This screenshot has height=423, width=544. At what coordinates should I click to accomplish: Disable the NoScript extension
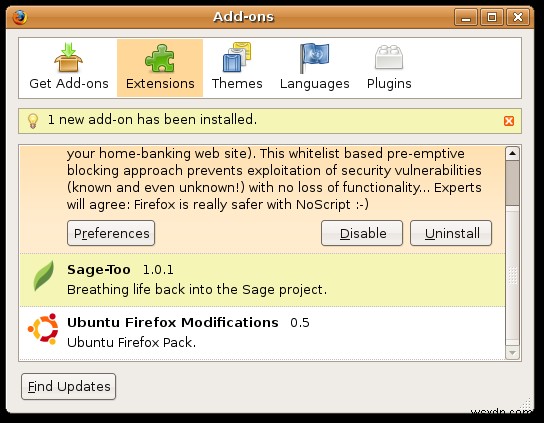click(x=362, y=233)
